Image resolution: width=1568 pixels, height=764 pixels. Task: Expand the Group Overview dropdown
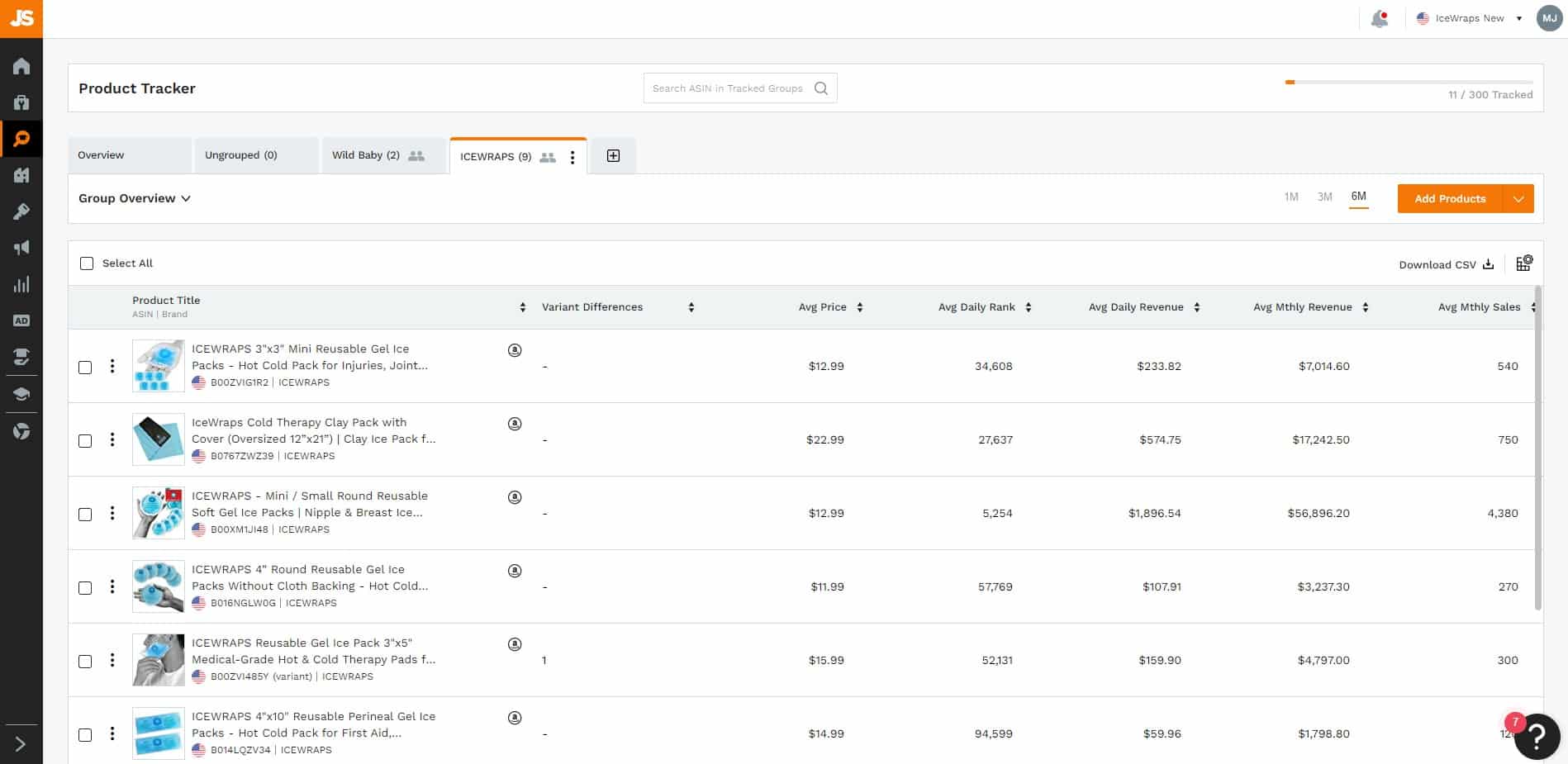[135, 198]
